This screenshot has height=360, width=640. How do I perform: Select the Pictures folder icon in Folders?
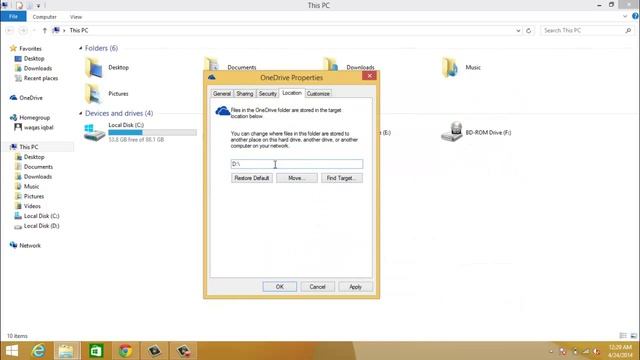tap(94, 93)
